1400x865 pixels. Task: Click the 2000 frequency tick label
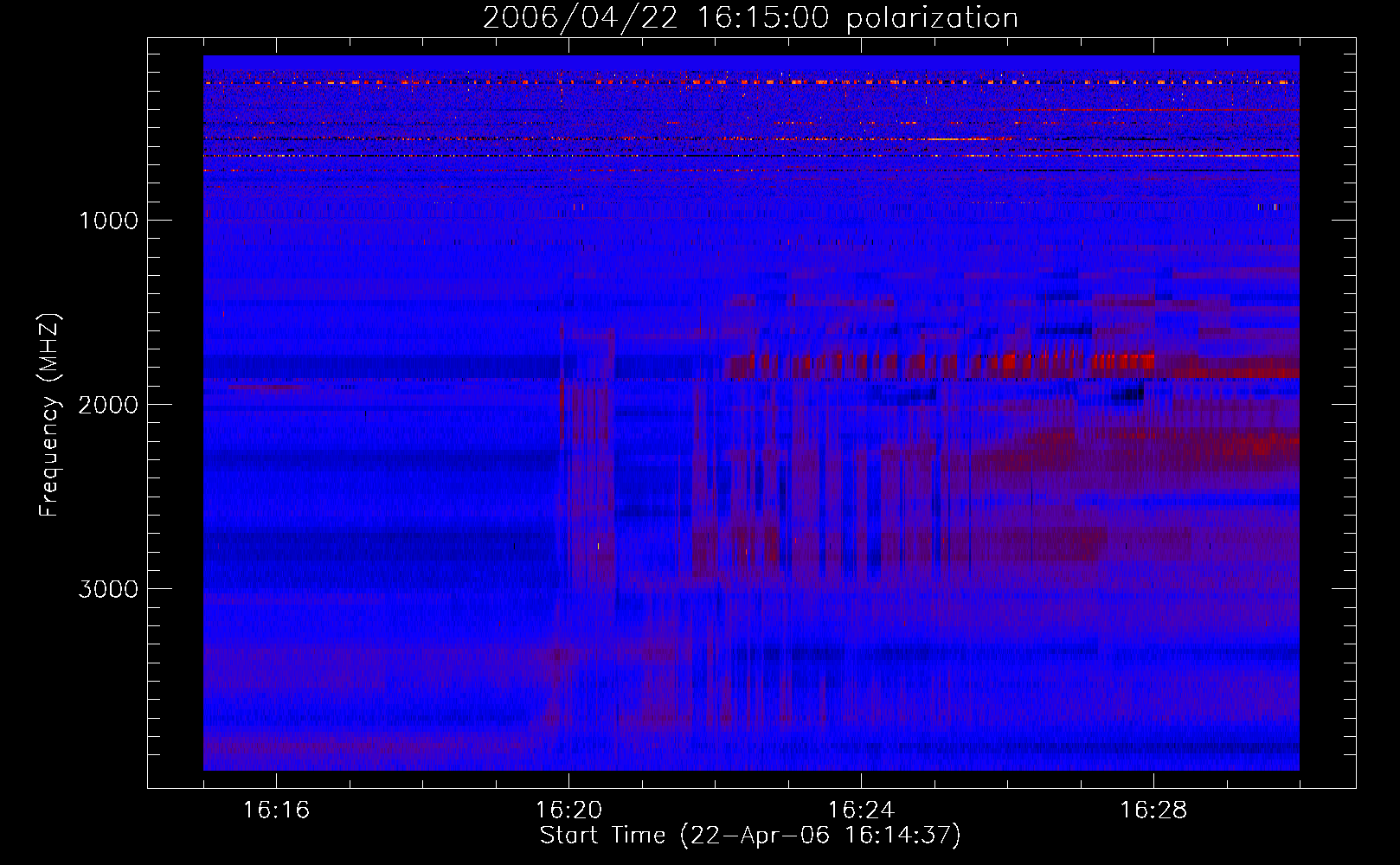click(x=108, y=405)
